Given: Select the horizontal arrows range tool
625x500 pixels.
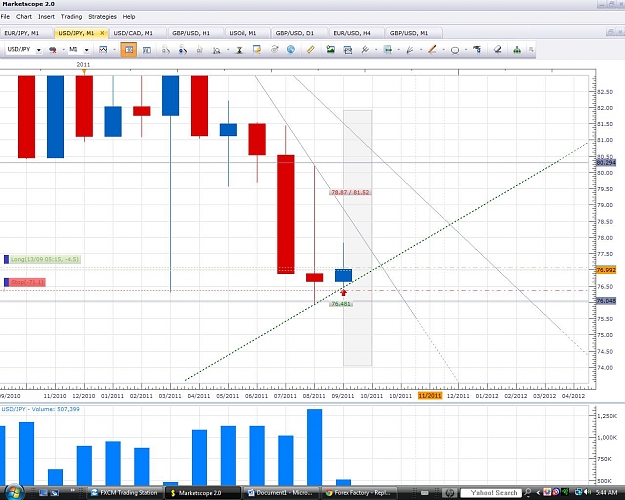Looking at the screenshot, I should tap(387, 49).
